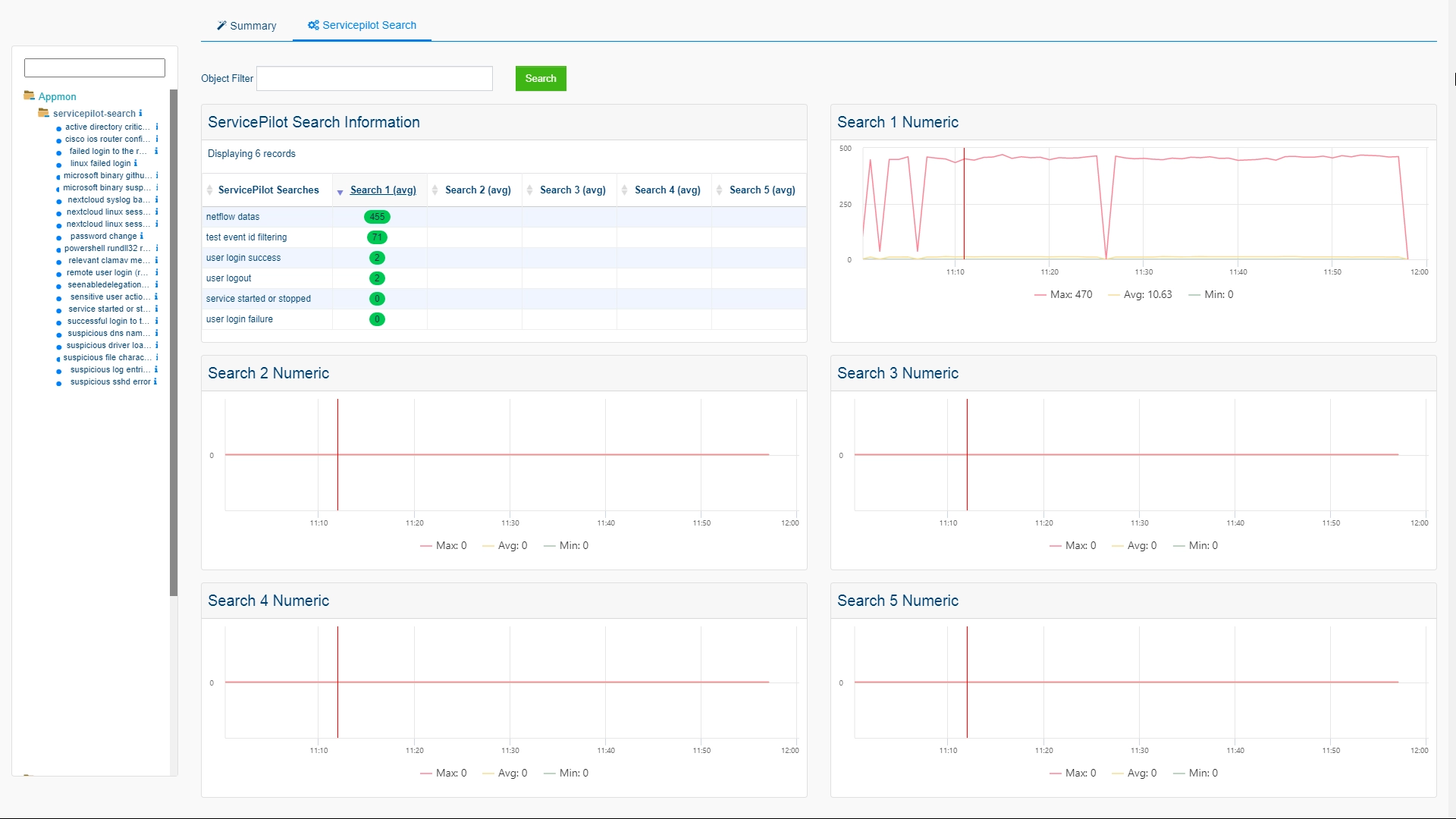Select suspicious file charac… tree item
This screenshot has width=1456, height=819.
[x=107, y=358]
